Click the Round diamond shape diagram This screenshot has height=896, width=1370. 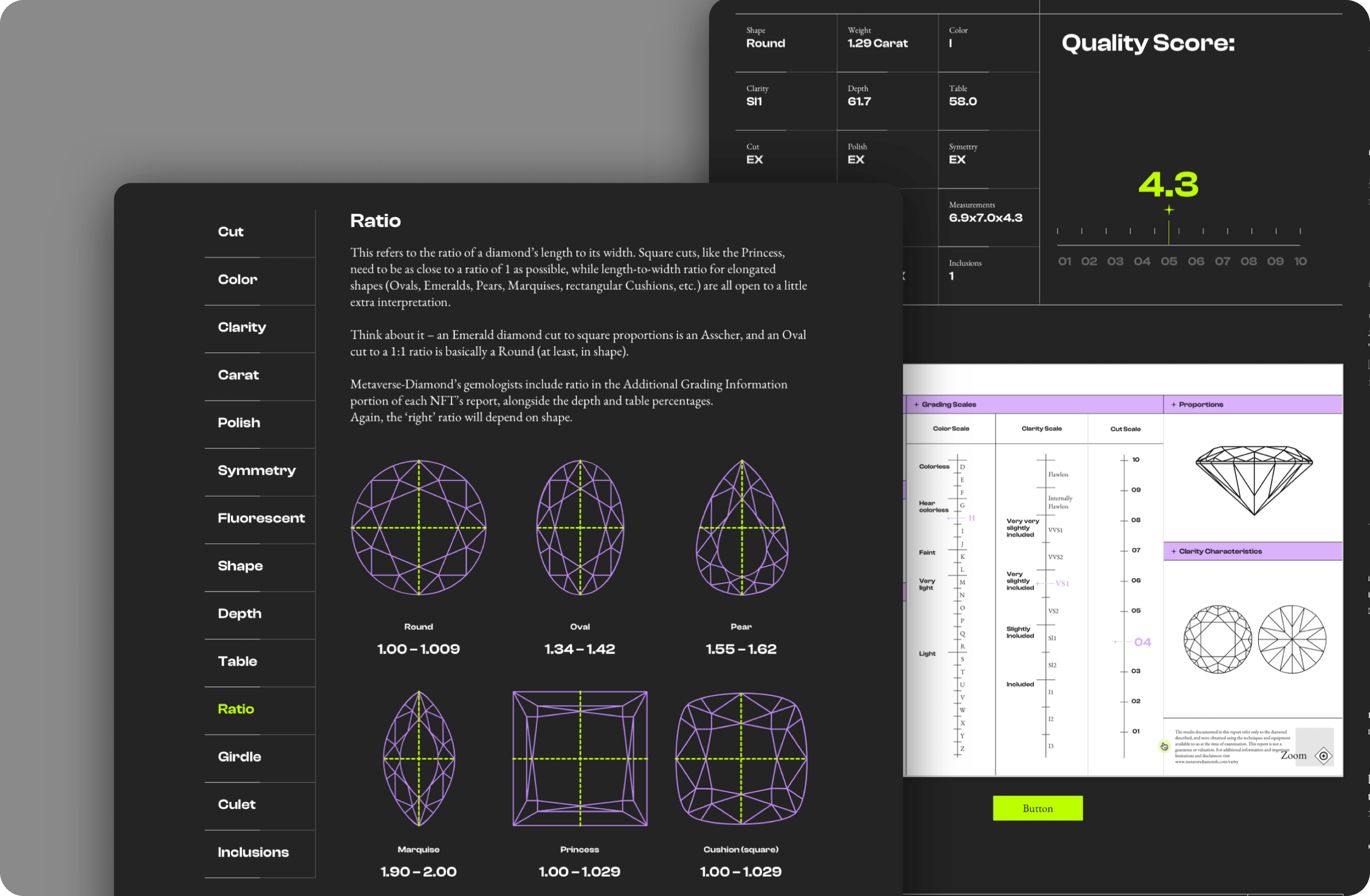tap(419, 527)
